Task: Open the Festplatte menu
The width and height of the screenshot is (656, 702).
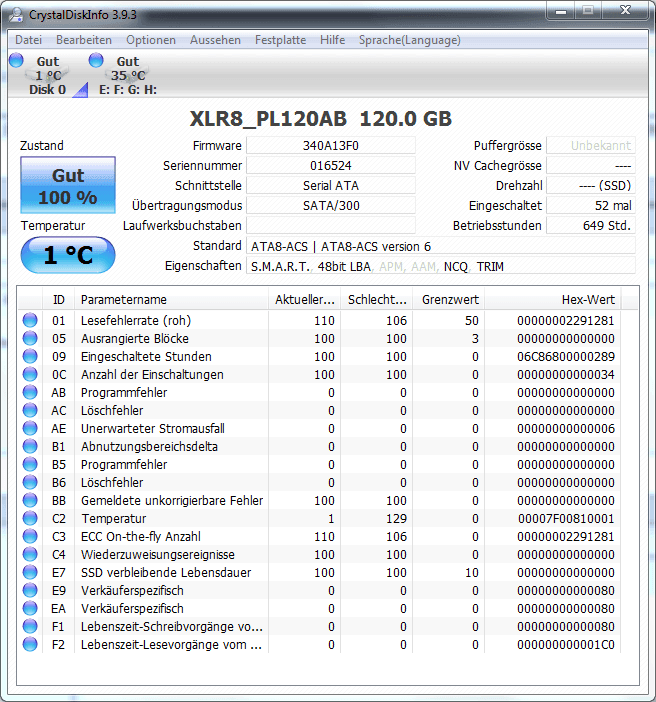Action: point(280,40)
